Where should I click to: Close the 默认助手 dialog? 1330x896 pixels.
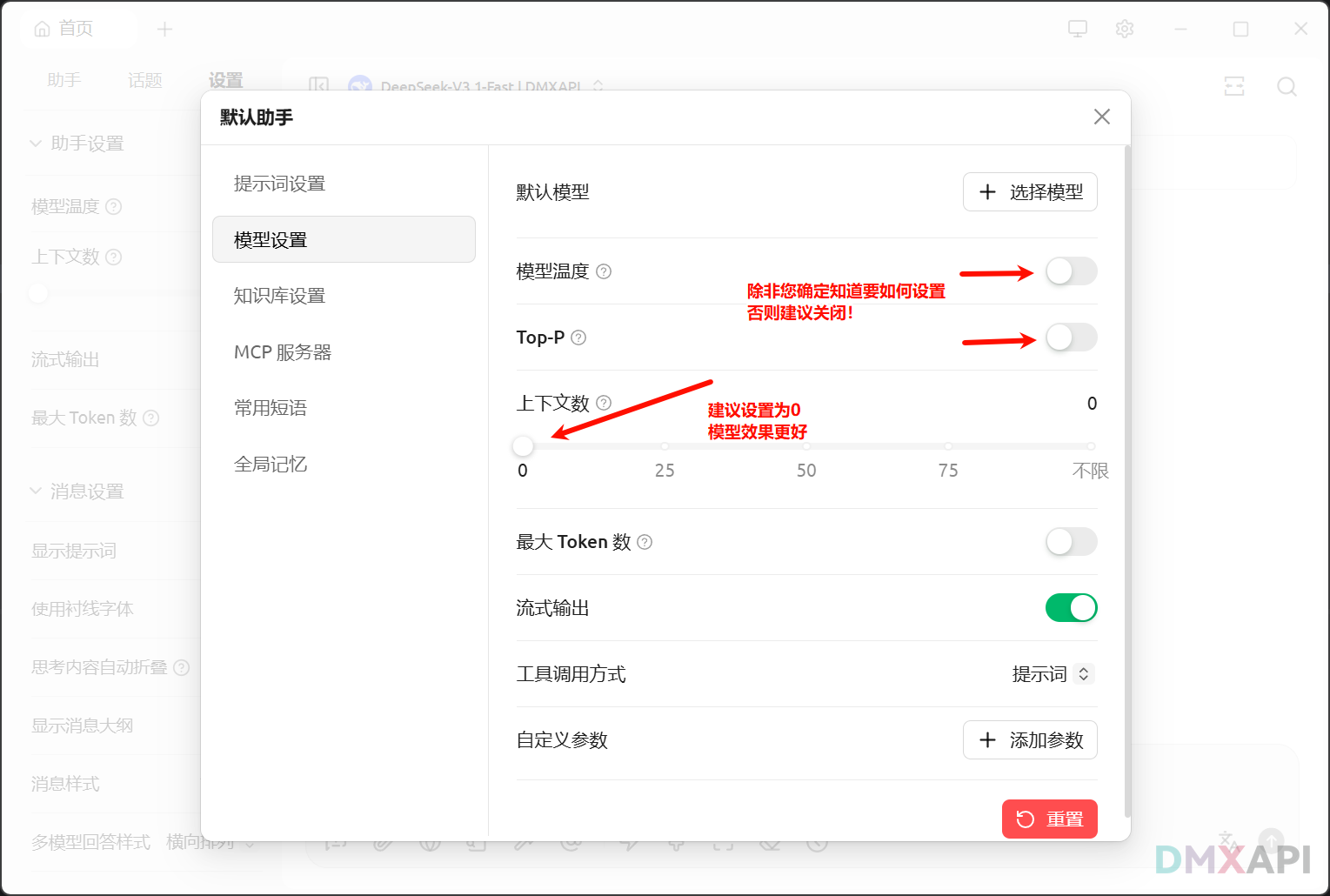pyautogui.click(x=1102, y=117)
